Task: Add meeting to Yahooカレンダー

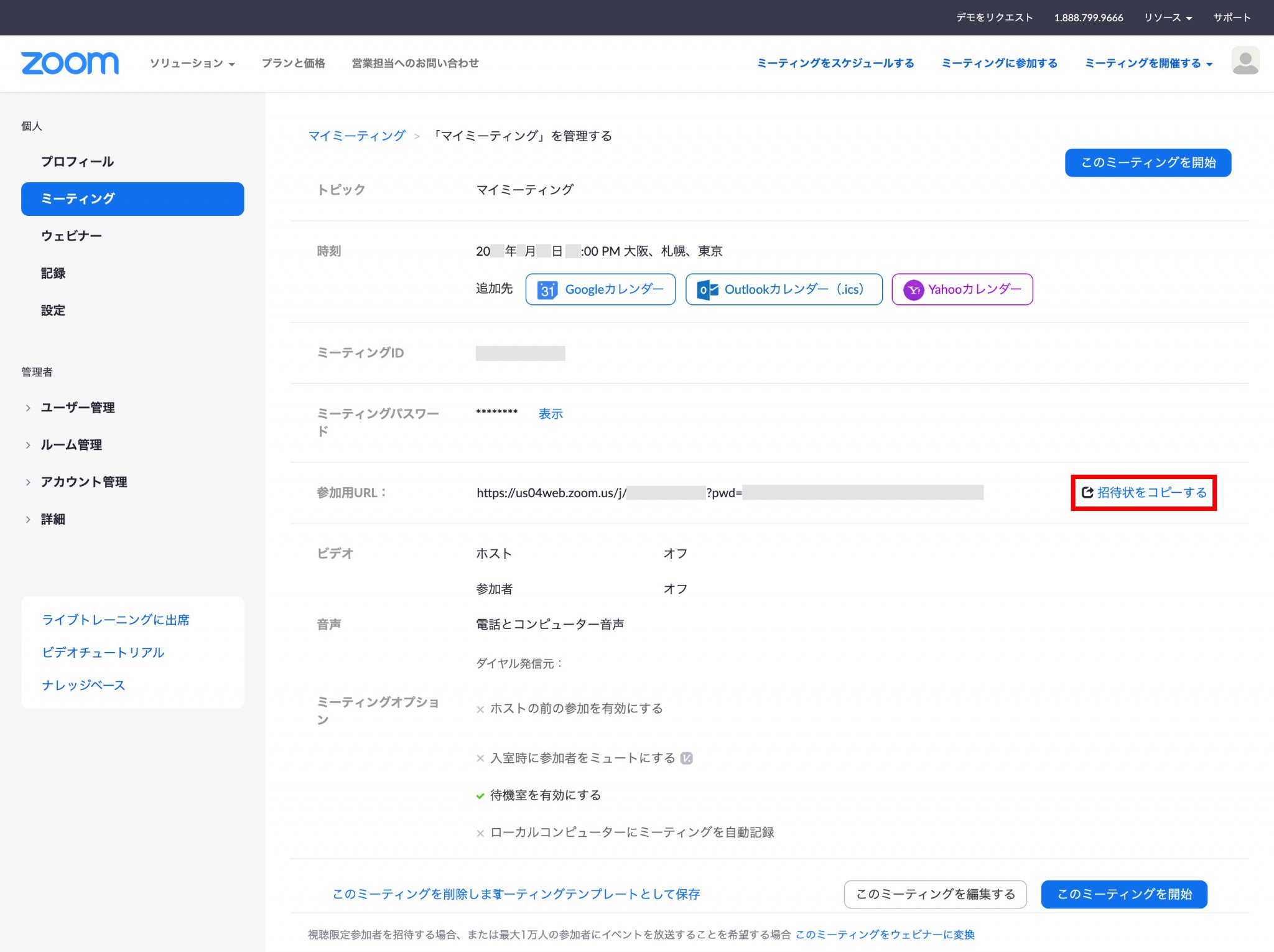Action: tap(962, 289)
